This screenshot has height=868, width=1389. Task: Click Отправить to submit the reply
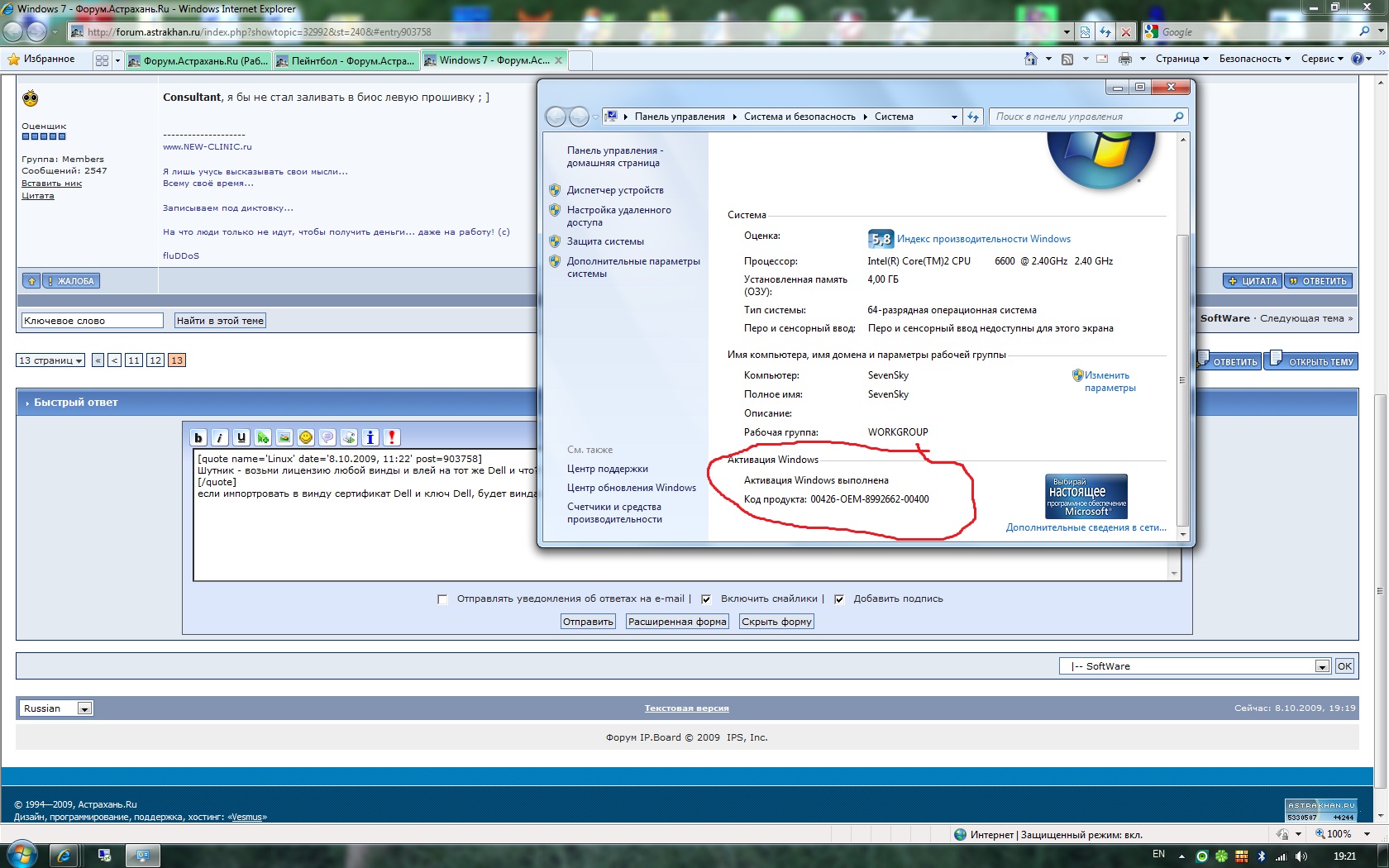(588, 622)
